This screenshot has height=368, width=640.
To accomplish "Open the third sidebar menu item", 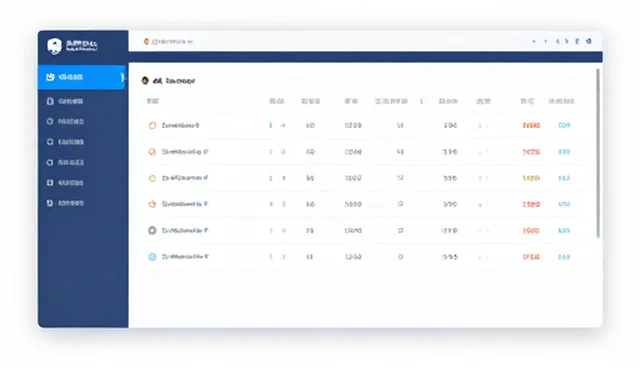I will (x=65, y=122).
